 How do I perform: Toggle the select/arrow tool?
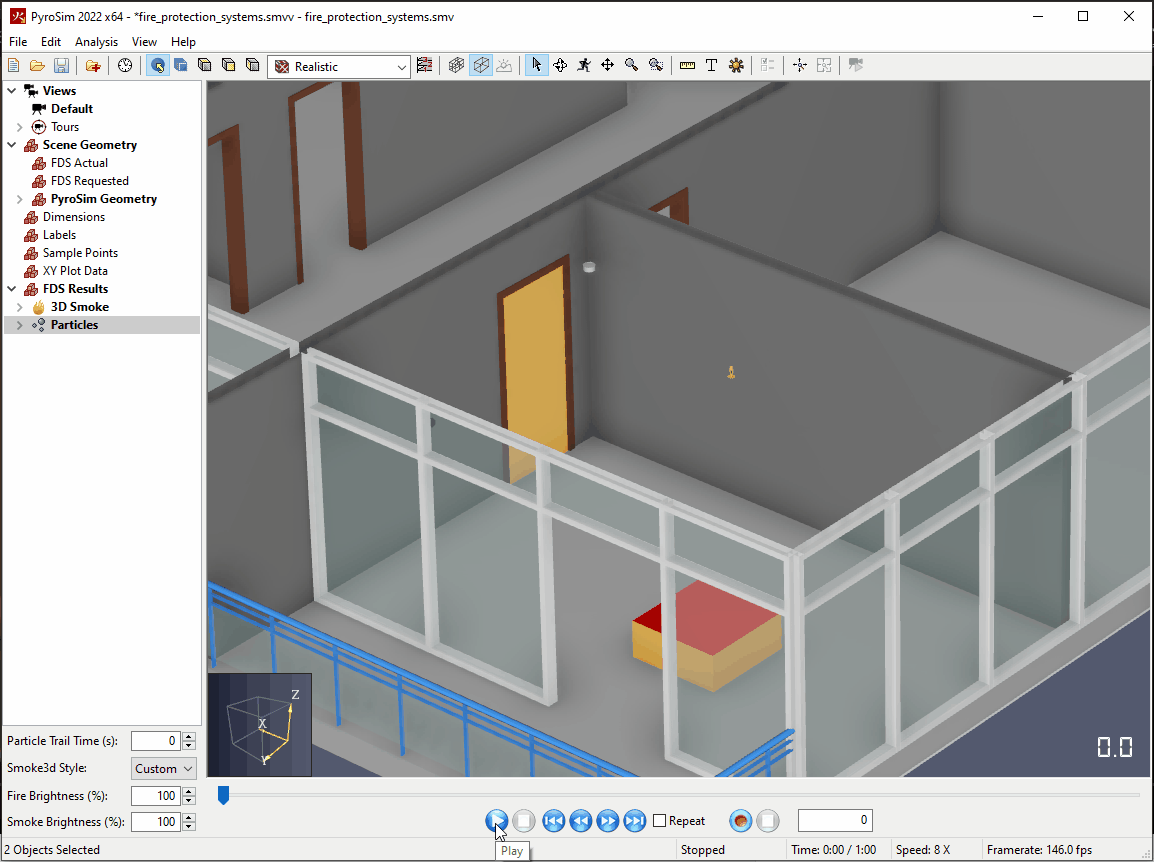pyautogui.click(x=536, y=65)
